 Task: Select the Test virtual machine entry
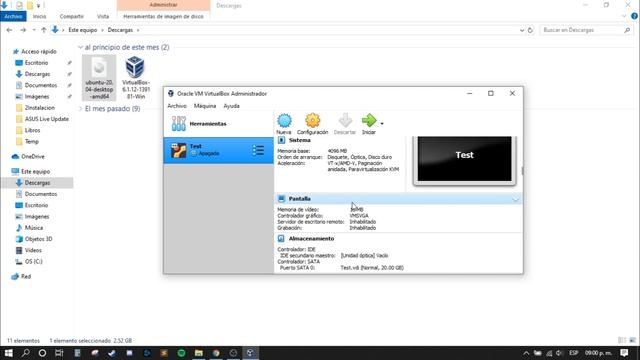coord(218,150)
